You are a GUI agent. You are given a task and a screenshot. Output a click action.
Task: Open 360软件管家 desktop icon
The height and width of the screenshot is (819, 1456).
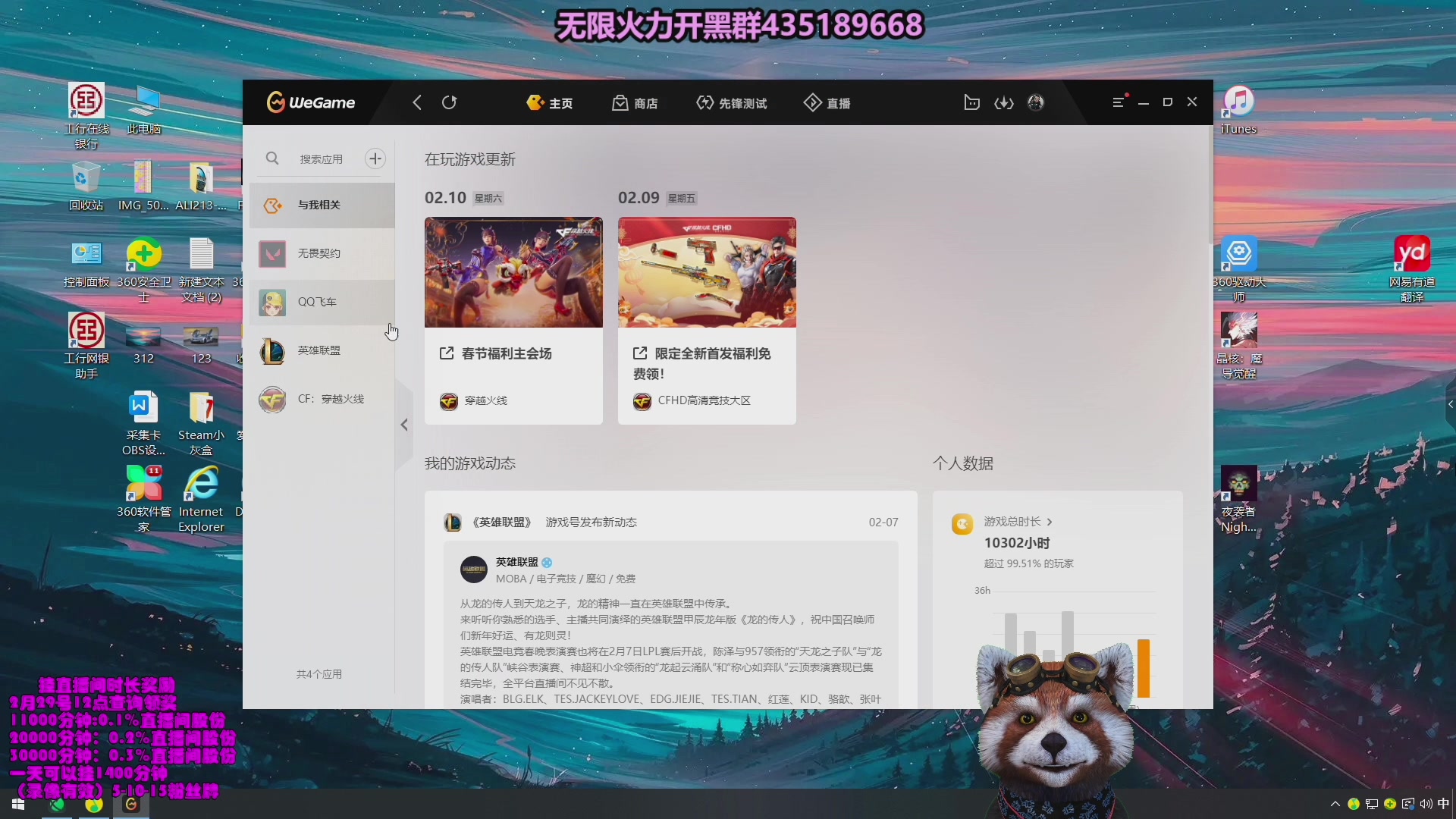point(144,499)
